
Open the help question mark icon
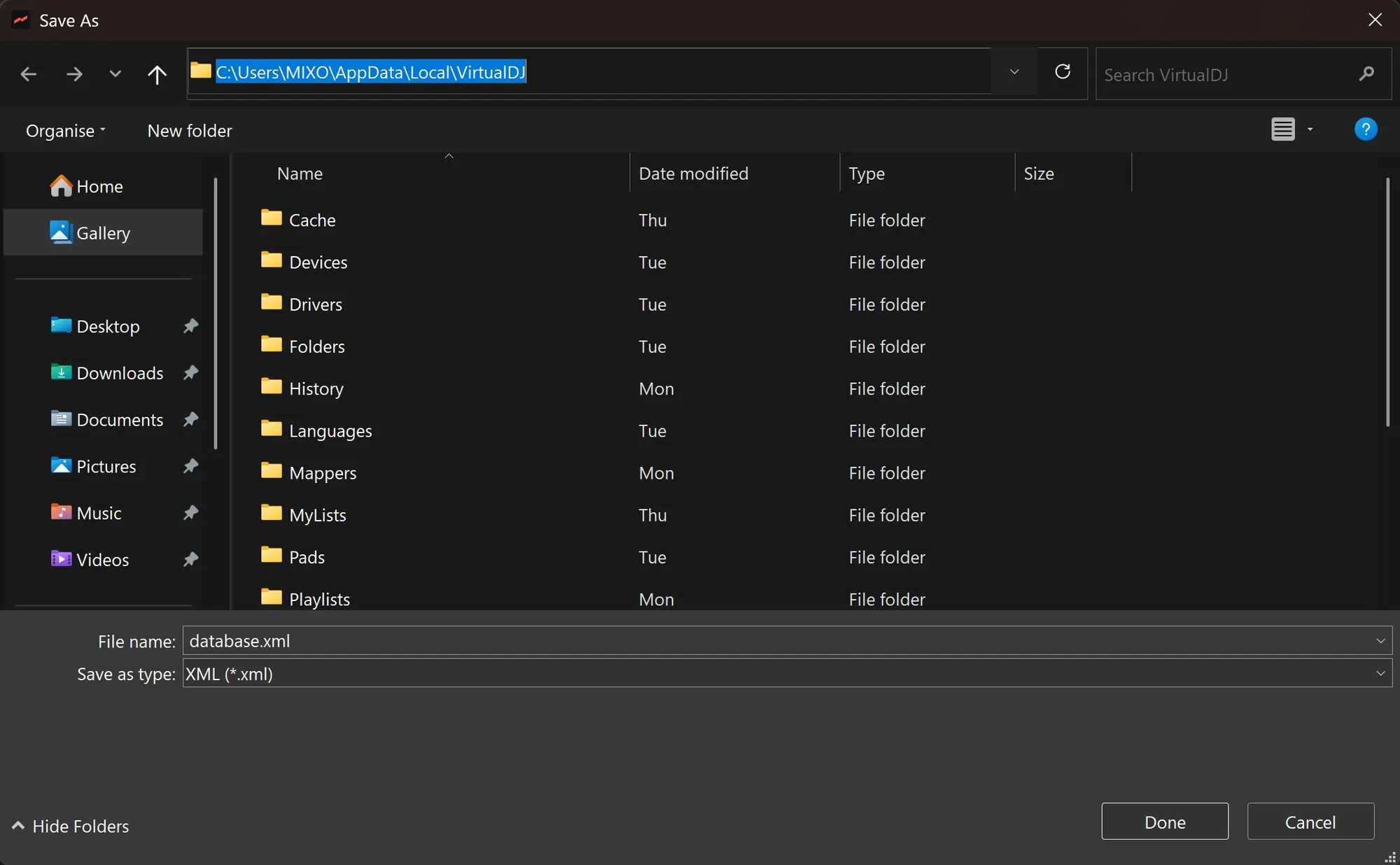[x=1365, y=129]
